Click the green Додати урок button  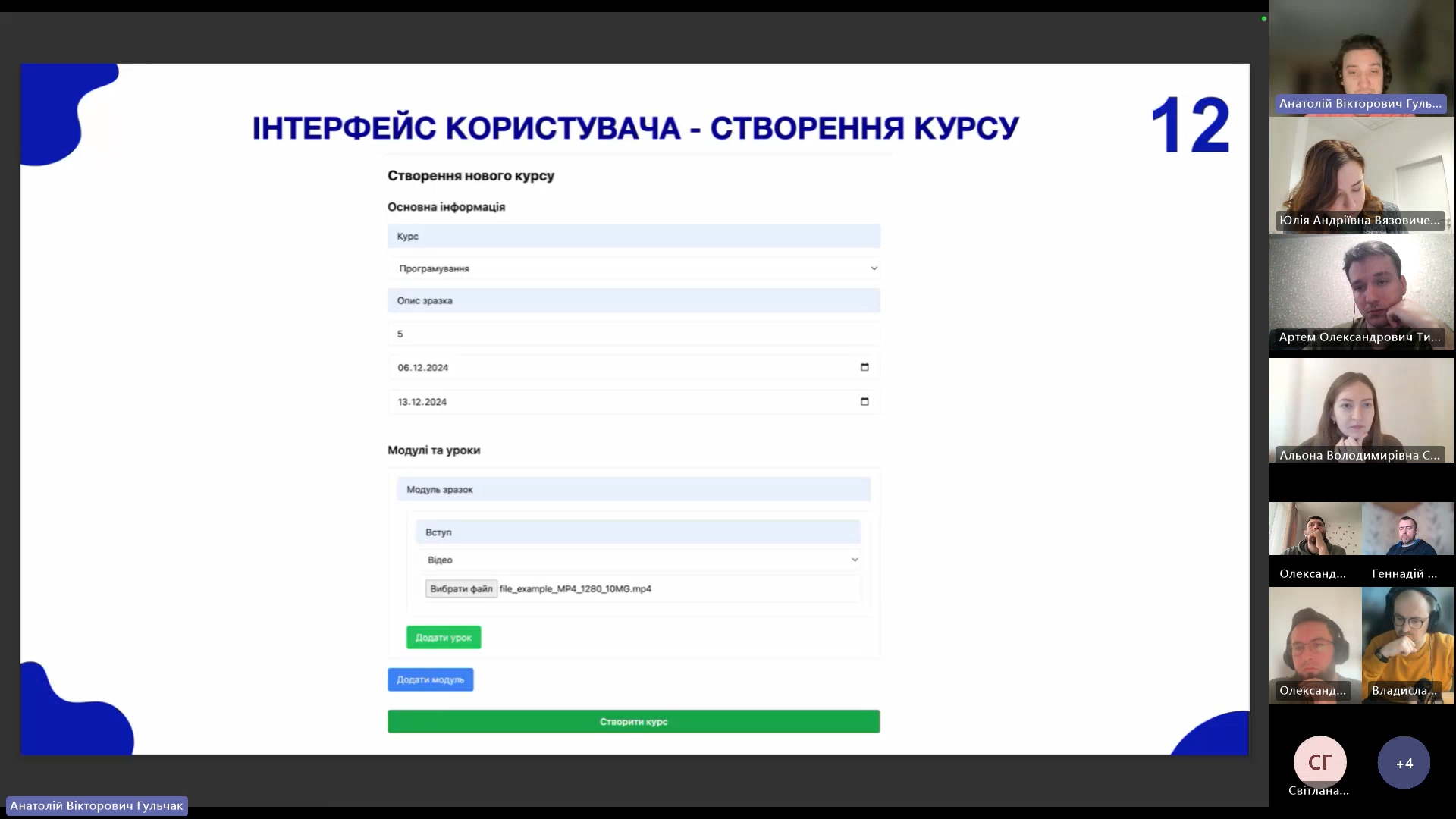coord(444,637)
